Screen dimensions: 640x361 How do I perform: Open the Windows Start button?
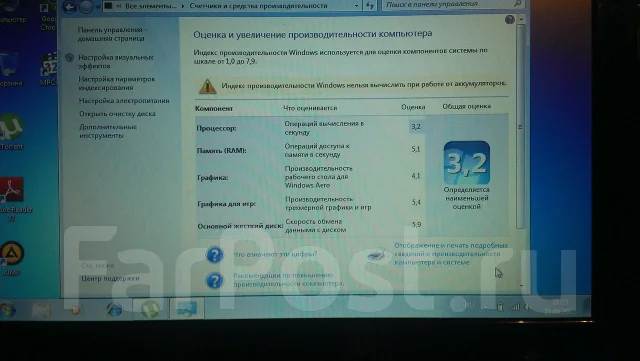pyautogui.click(x=8, y=310)
